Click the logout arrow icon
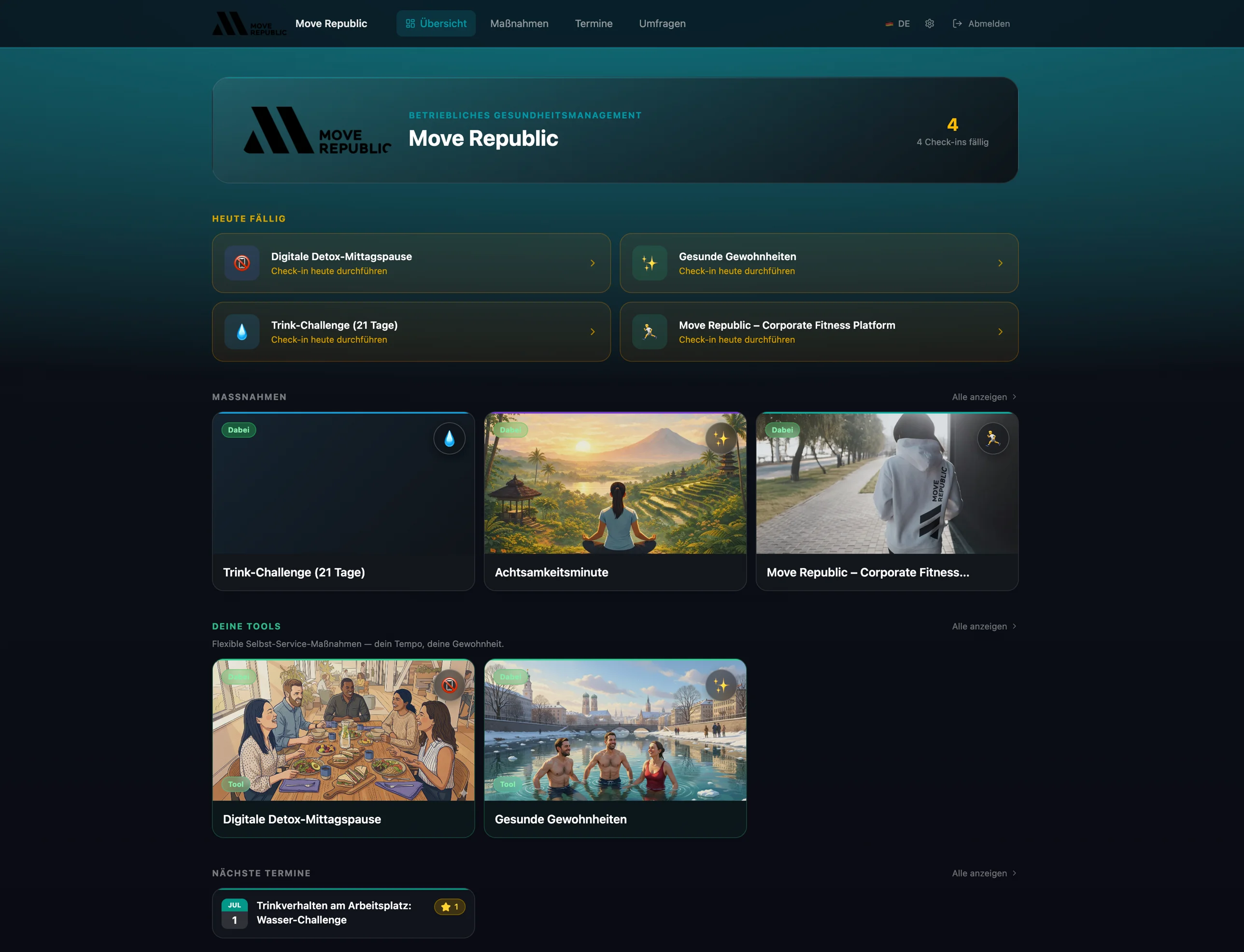Viewport: 1244px width, 952px height. [x=957, y=24]
